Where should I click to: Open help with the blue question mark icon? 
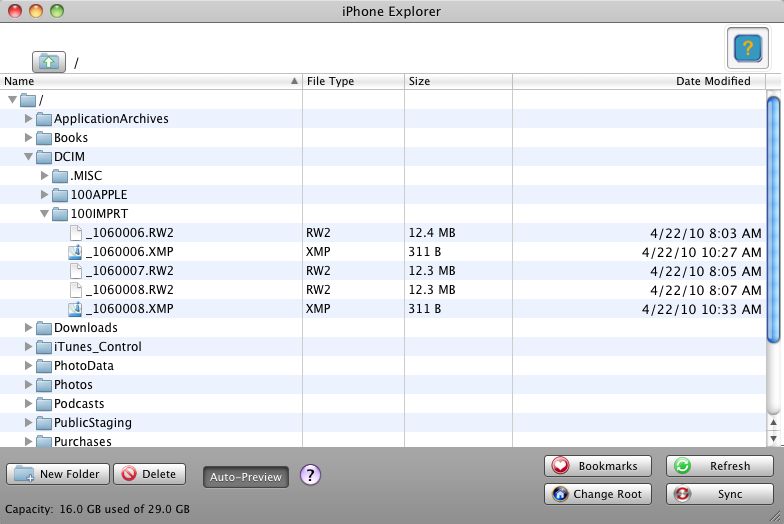pos(748,48)
